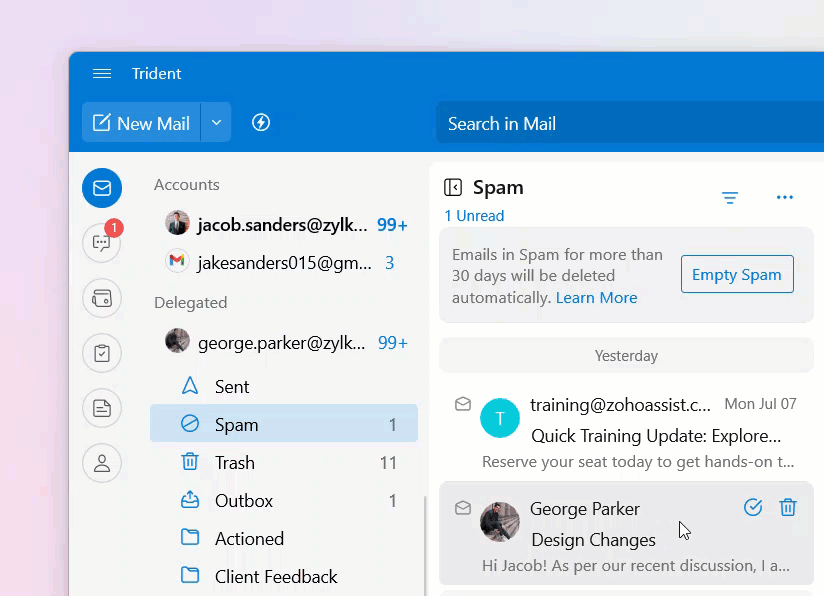The height and width of the screenshot is (596, 824).
Task: Open the tasks clipboard icon in sidebar
Action: [x=102, y=353]
